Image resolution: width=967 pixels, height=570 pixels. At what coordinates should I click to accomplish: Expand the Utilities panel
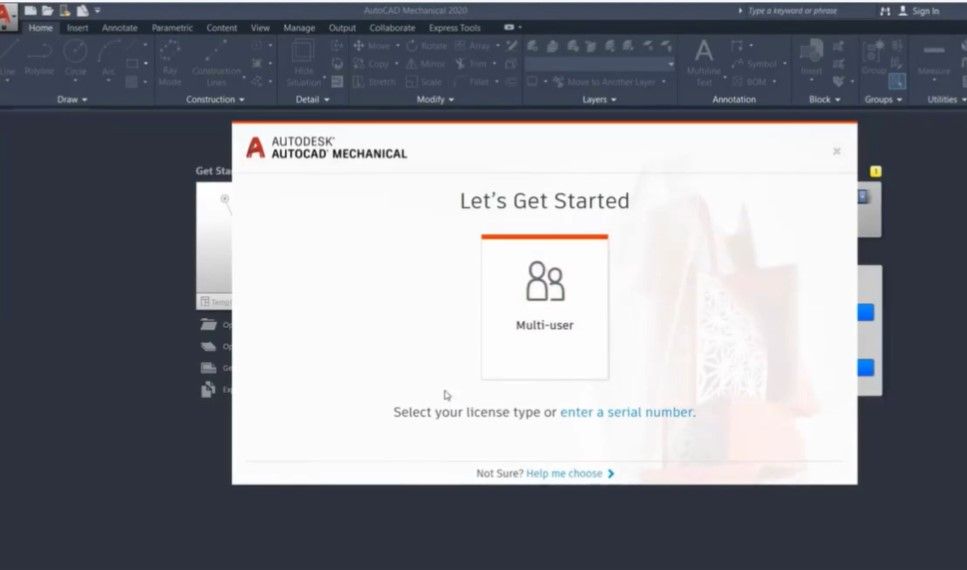point(946,99)
